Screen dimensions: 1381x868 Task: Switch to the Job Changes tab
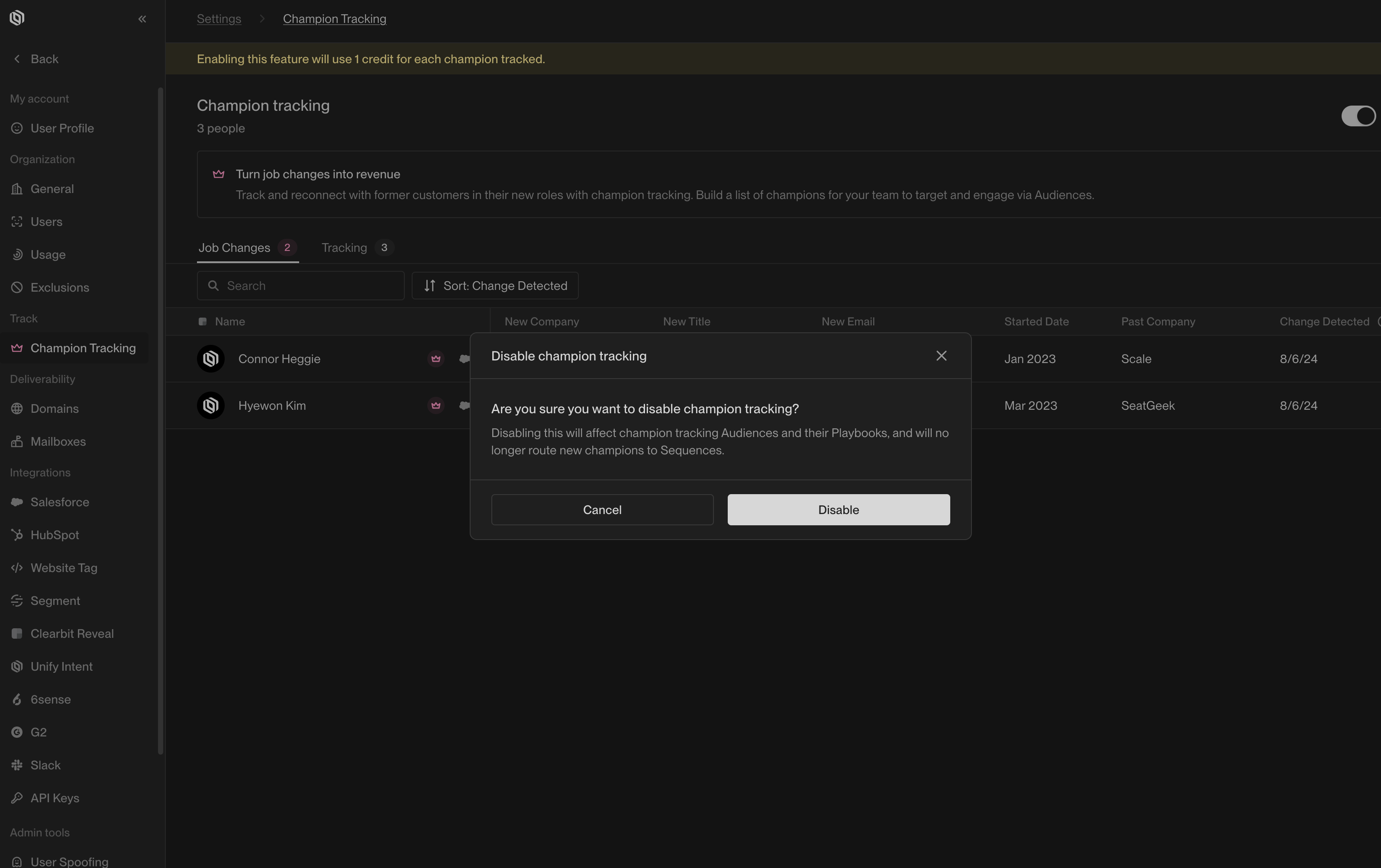[x=247, y=248]
